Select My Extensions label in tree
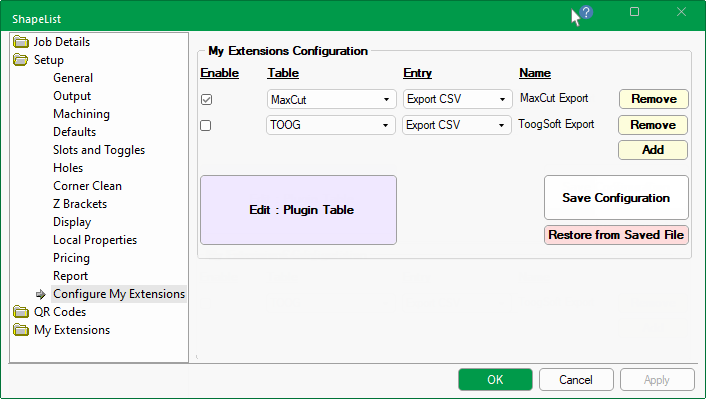 (x=72, y=330)
